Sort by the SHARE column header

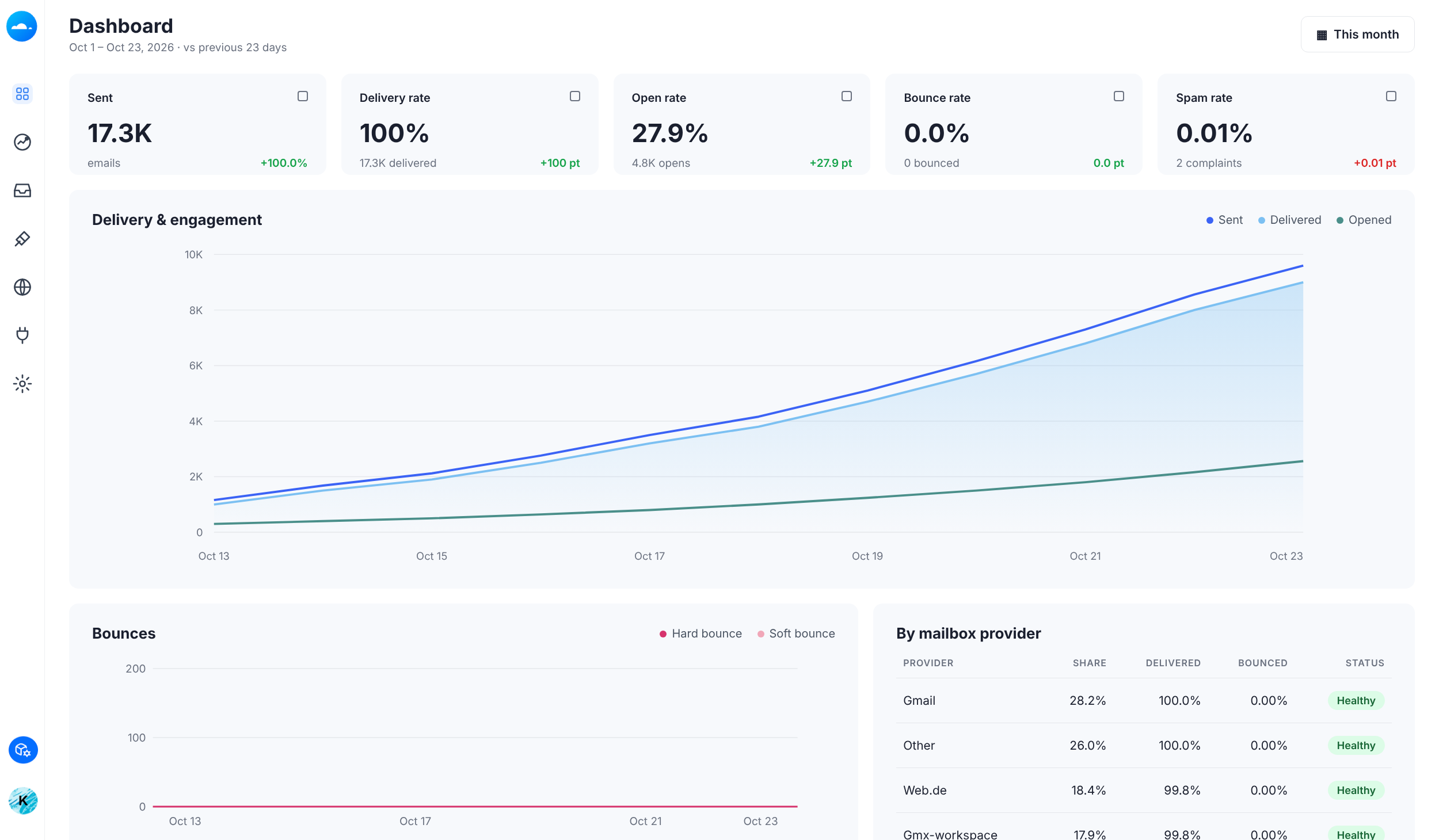coord(1089,663)
